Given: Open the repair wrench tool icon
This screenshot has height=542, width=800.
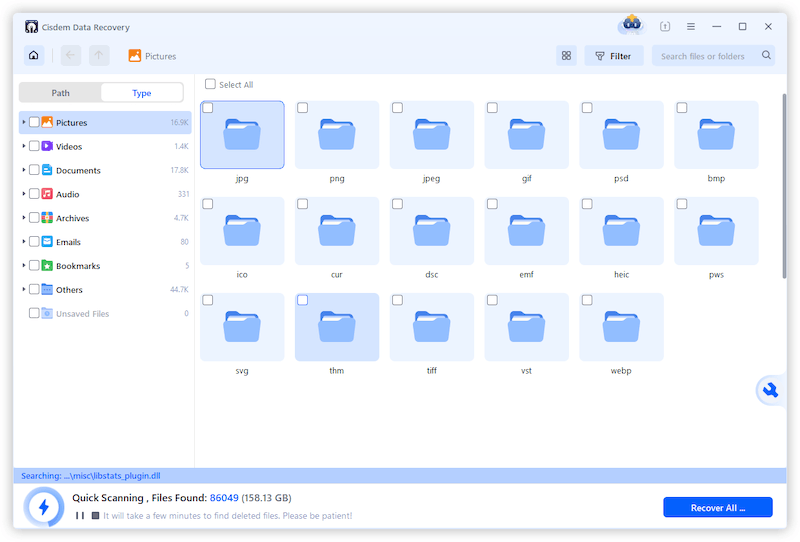Looking at the screenshot, I should (770, 390).
